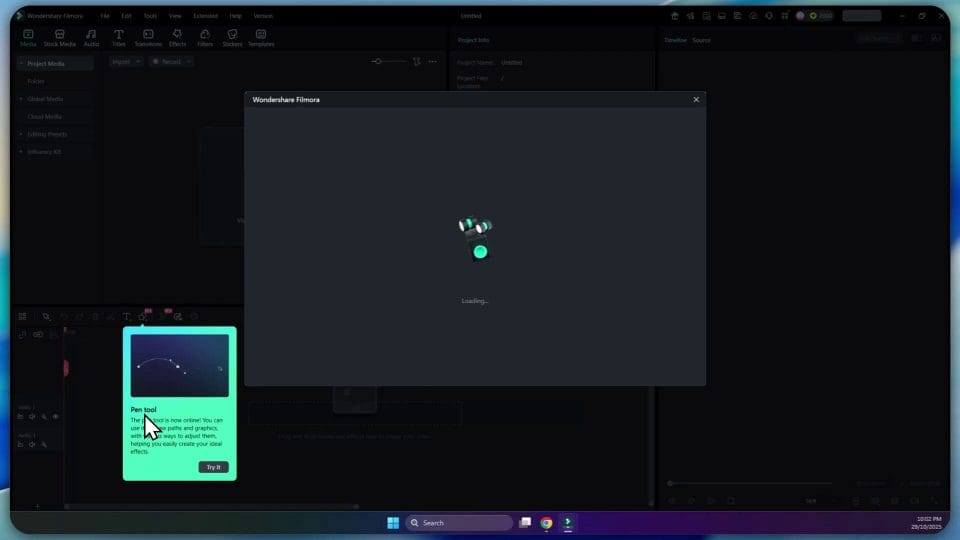
Task: Open the Tools menu
Action: pyautogui.click(x=150, y=16)
